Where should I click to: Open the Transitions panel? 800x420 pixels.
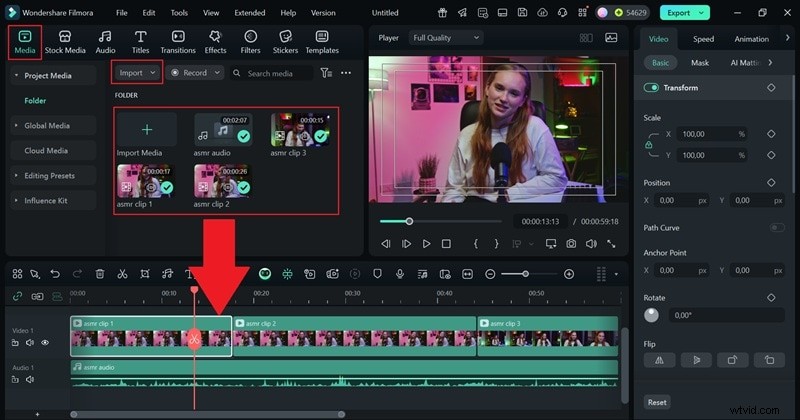click(178, 42)
